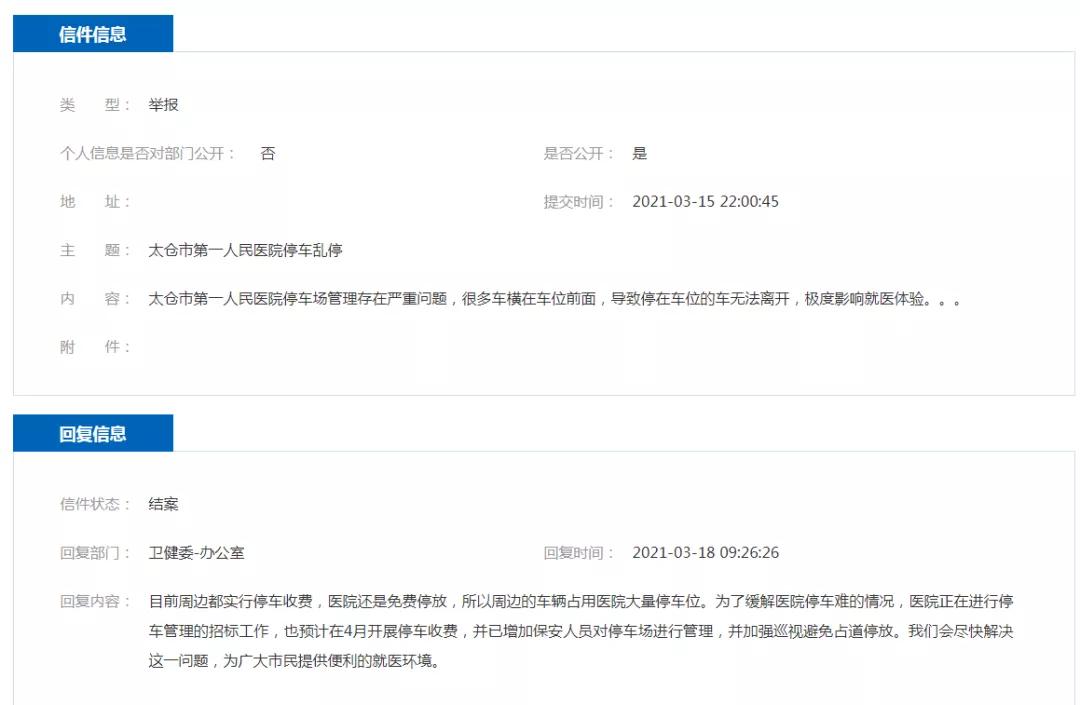
Task: Click the complaint content about 停车场管理存在严重问题
Action: click(x=554, y=298)
